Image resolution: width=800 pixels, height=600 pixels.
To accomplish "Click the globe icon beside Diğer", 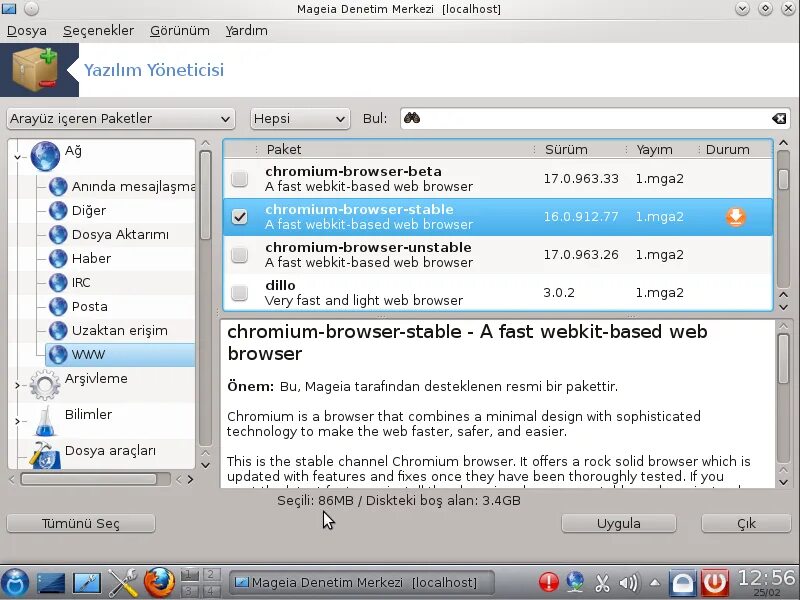I will click(x=58, y=211).
